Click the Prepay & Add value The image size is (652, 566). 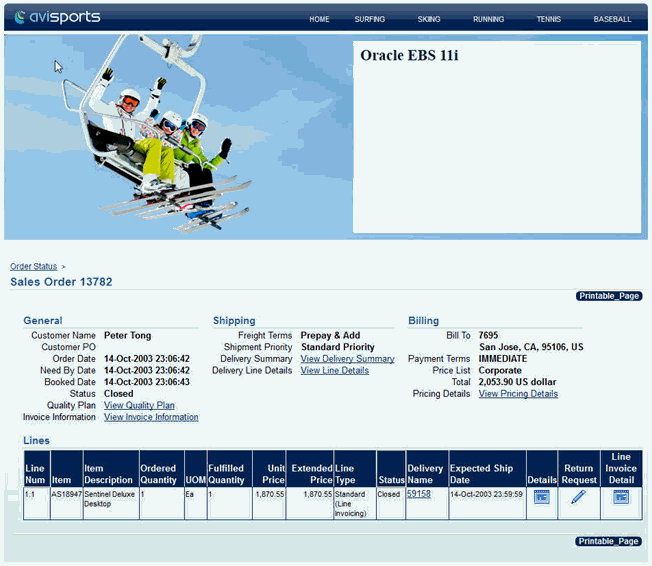click(330, 335)
